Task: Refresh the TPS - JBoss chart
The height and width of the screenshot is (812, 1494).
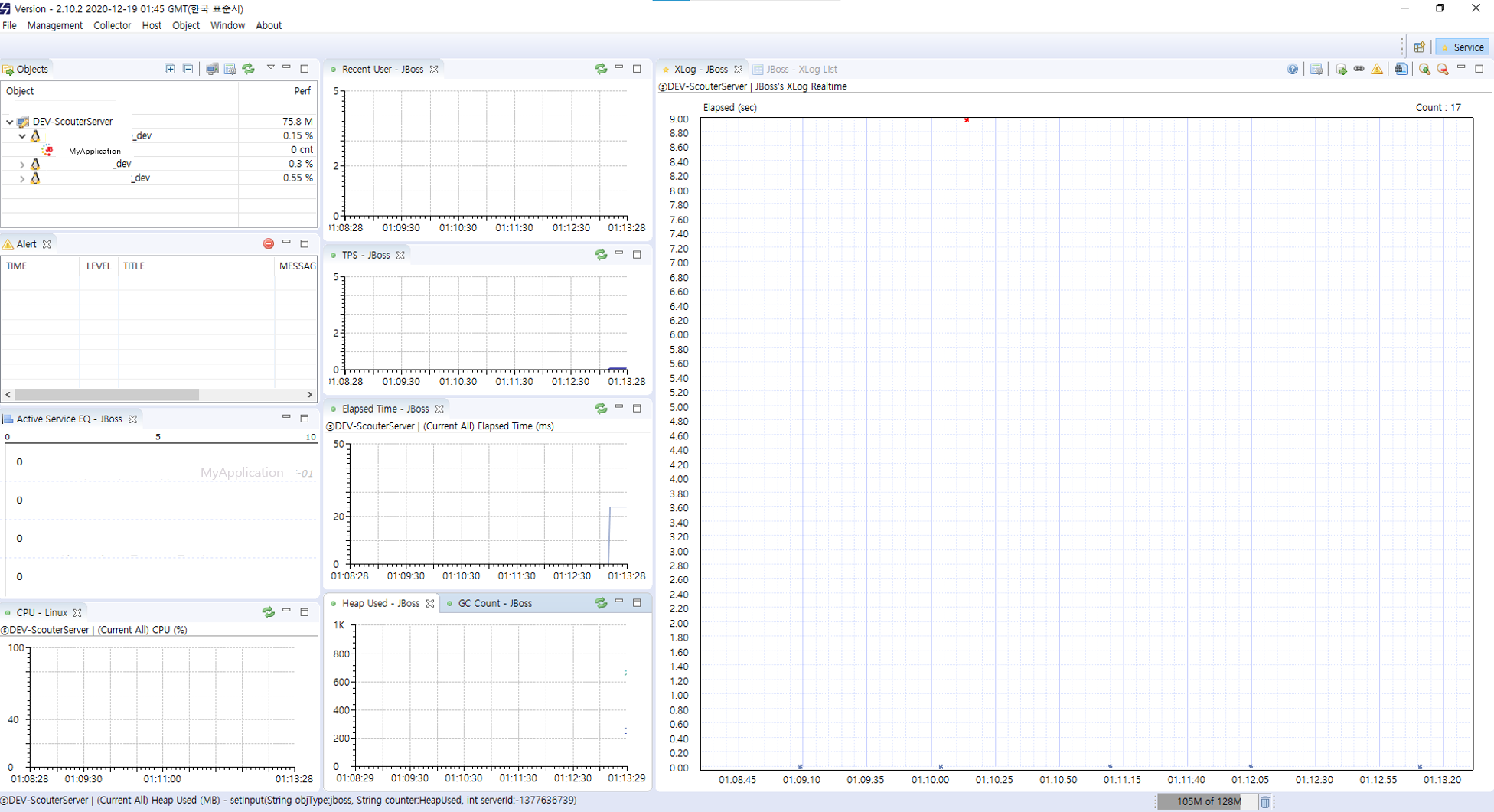Action: coord(601,255)
